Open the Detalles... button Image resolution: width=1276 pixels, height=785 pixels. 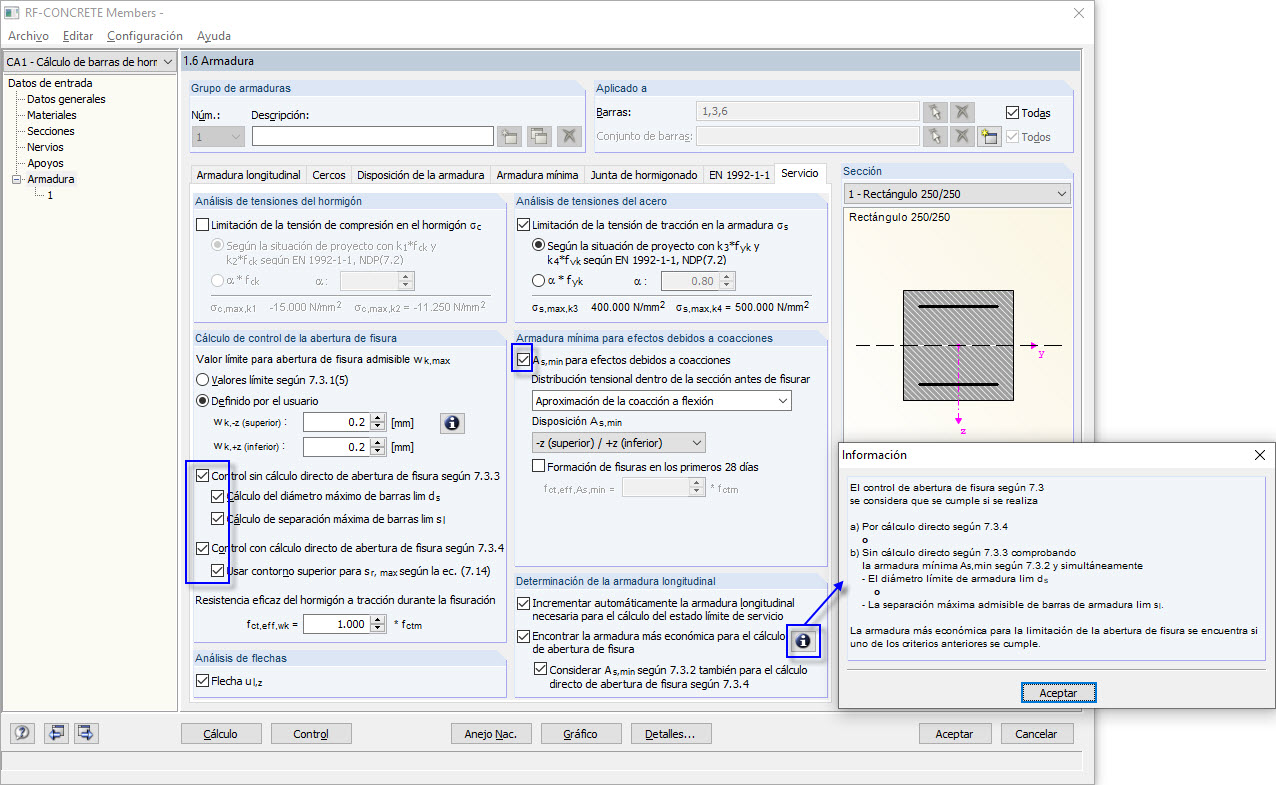[x=671, y=734]
